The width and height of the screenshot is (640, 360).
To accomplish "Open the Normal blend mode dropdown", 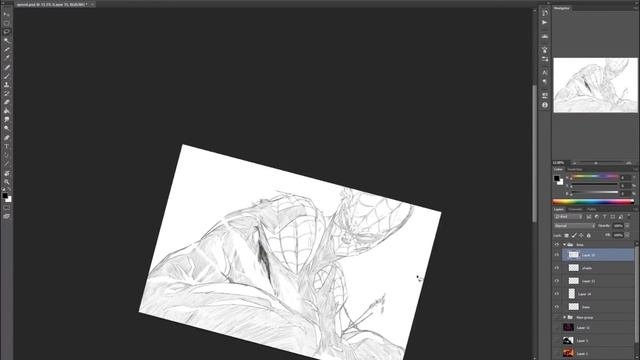I will (x=574, y=226).
